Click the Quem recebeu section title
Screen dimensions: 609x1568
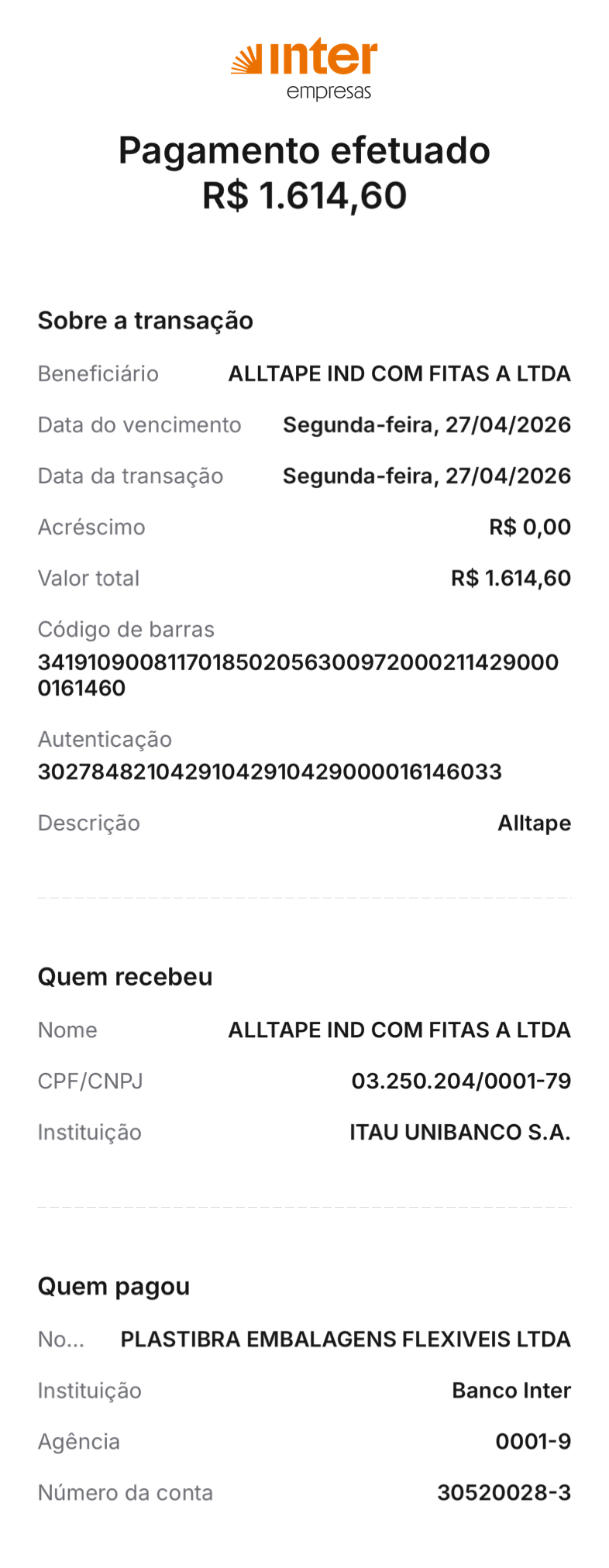(125, 977)
